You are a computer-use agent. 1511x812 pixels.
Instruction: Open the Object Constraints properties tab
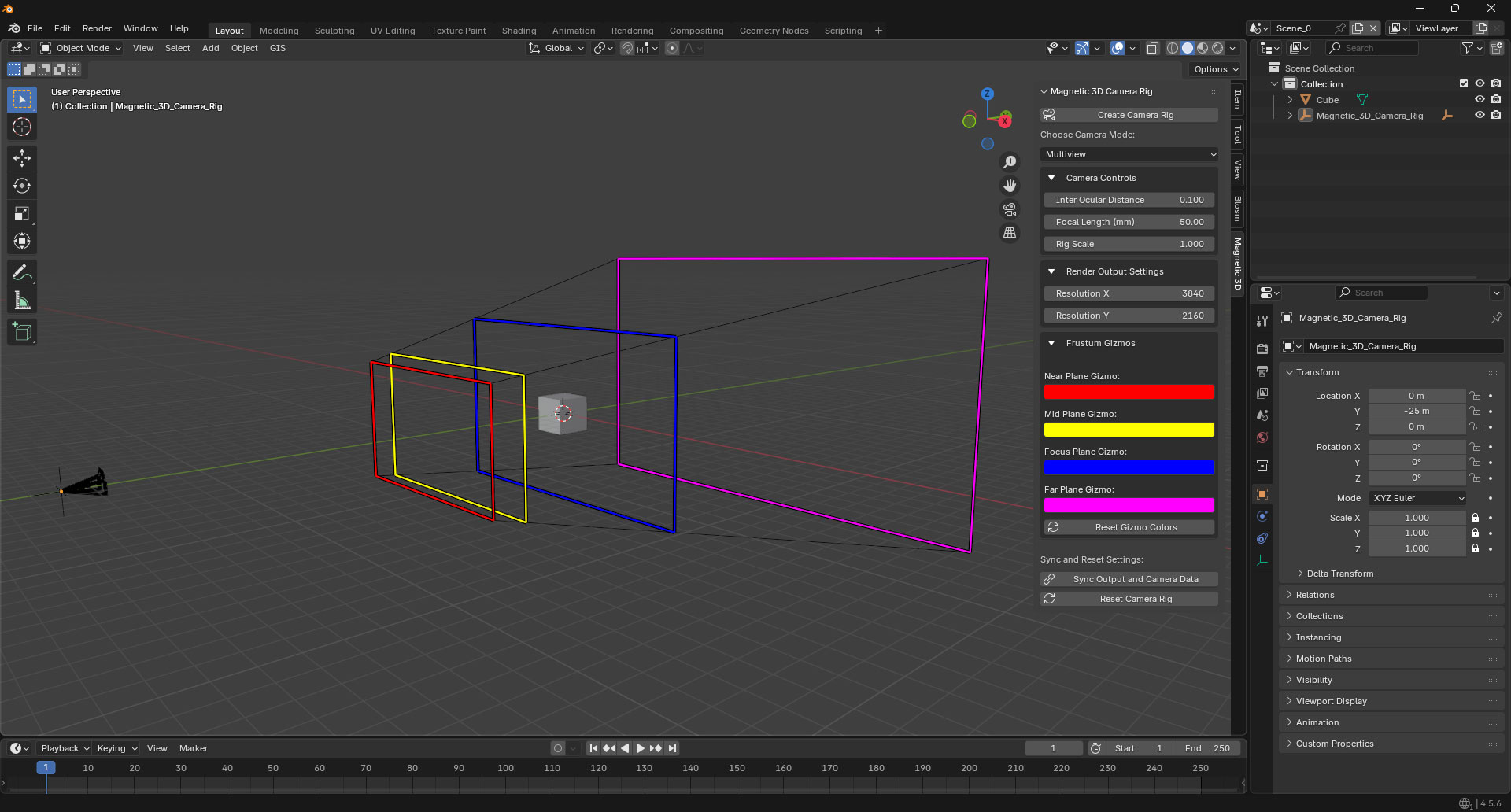[x=1262, y=538]
